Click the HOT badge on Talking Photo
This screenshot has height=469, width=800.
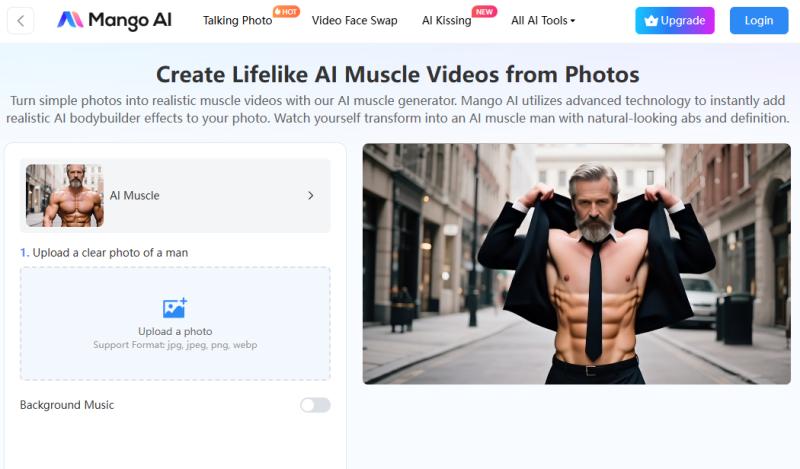click(x=286, y=12)
